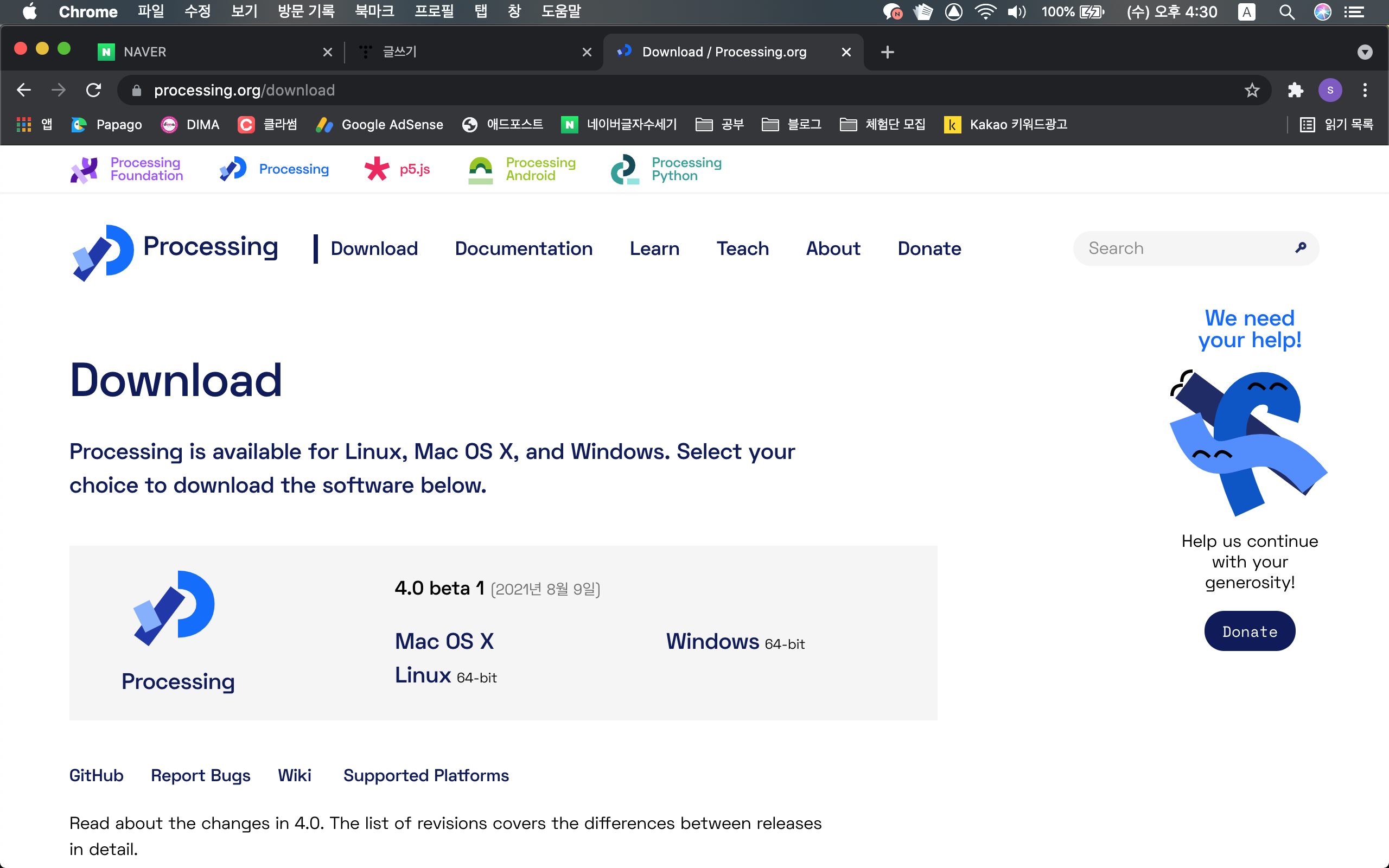Open Chrome three-dot menu
Screen dimensions: 1389x868
pos(1365,90)
